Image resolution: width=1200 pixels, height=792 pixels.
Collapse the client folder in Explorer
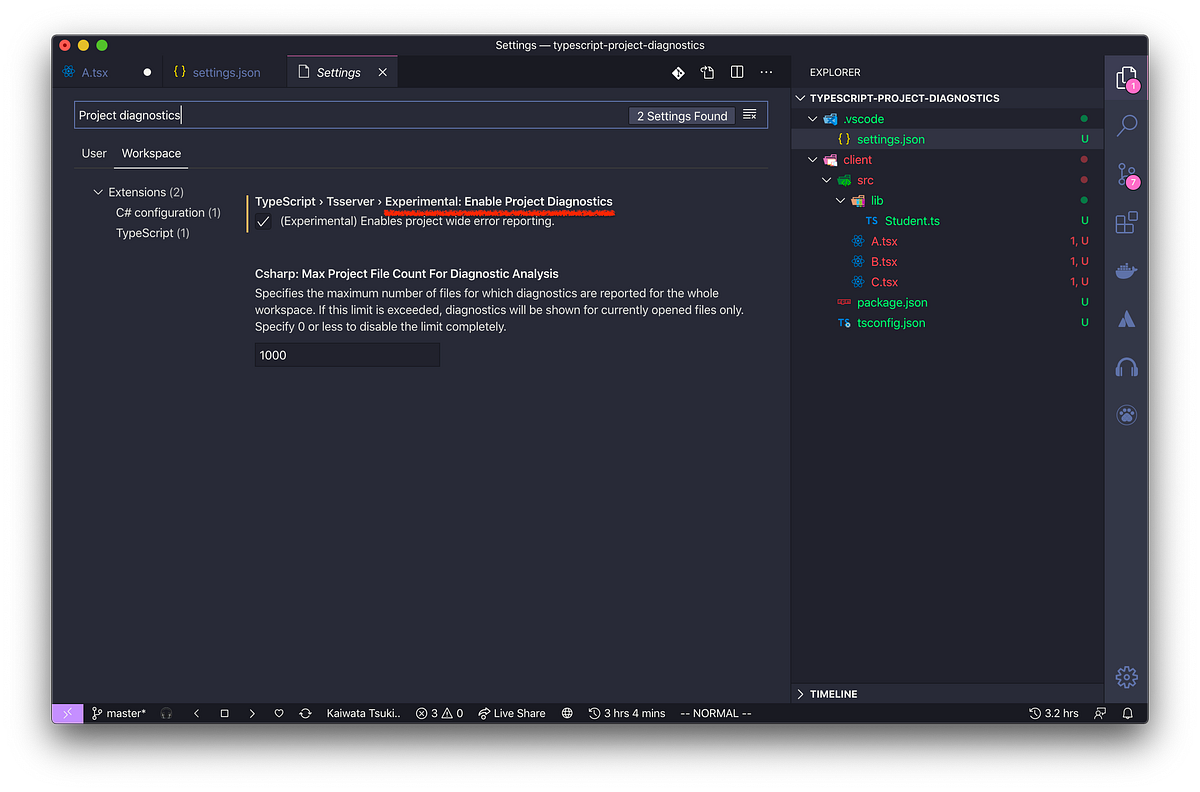[x=812, y=159]
